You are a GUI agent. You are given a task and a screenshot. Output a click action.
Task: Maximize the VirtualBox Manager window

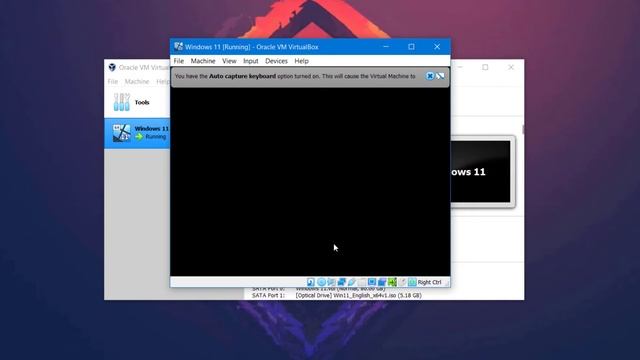tap(485, 67)
